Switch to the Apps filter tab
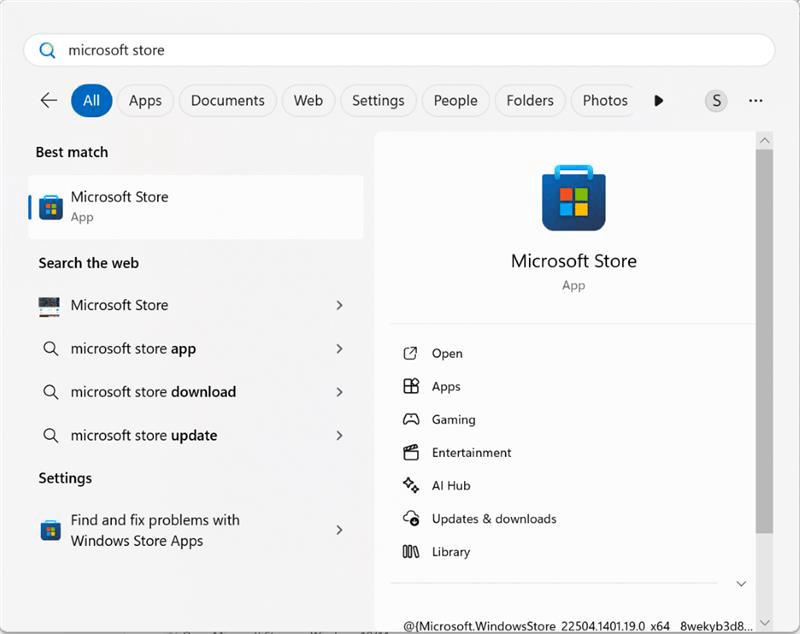Image resolution: width=800 pixels, height=634 pixels. coord(145,100)
